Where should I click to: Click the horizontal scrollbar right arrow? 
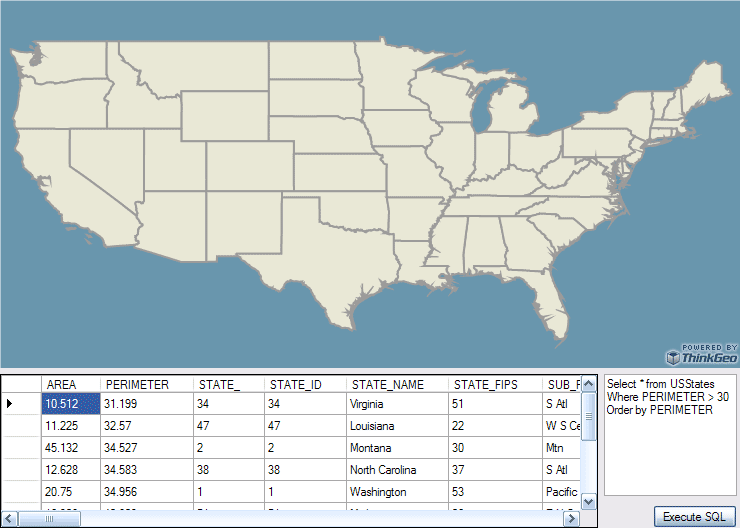(x=572, y=519)
